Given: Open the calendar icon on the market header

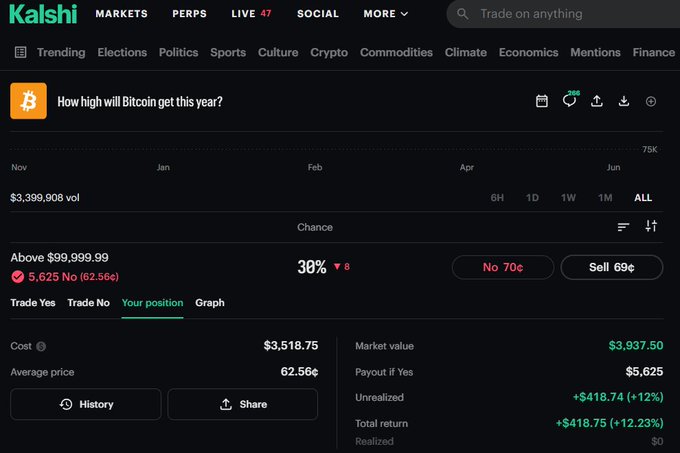Looking at the screenshot, I should click(542, 101).
